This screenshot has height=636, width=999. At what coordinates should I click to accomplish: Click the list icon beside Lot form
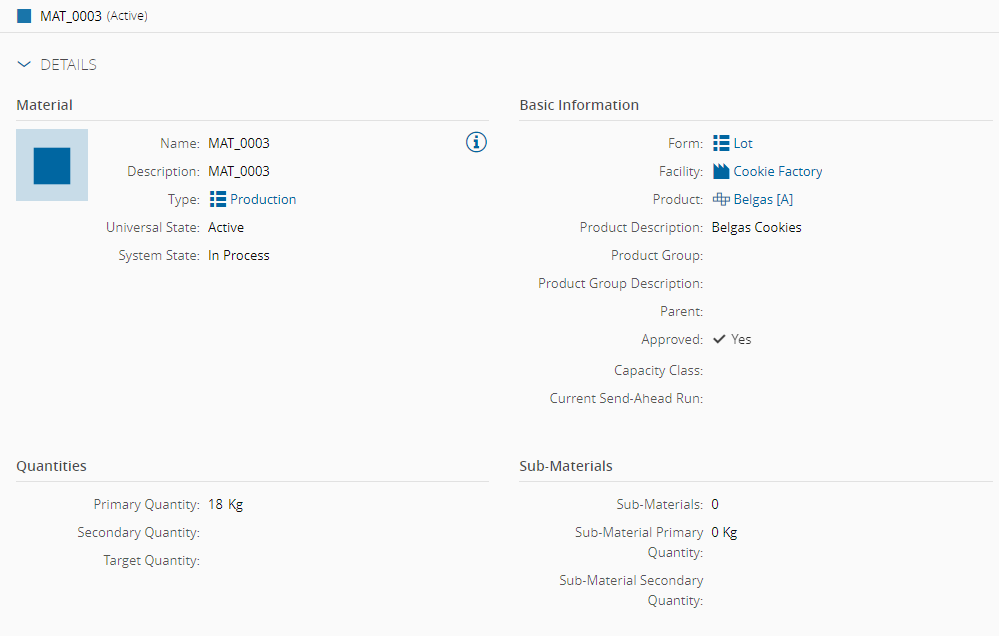[721, 143]
